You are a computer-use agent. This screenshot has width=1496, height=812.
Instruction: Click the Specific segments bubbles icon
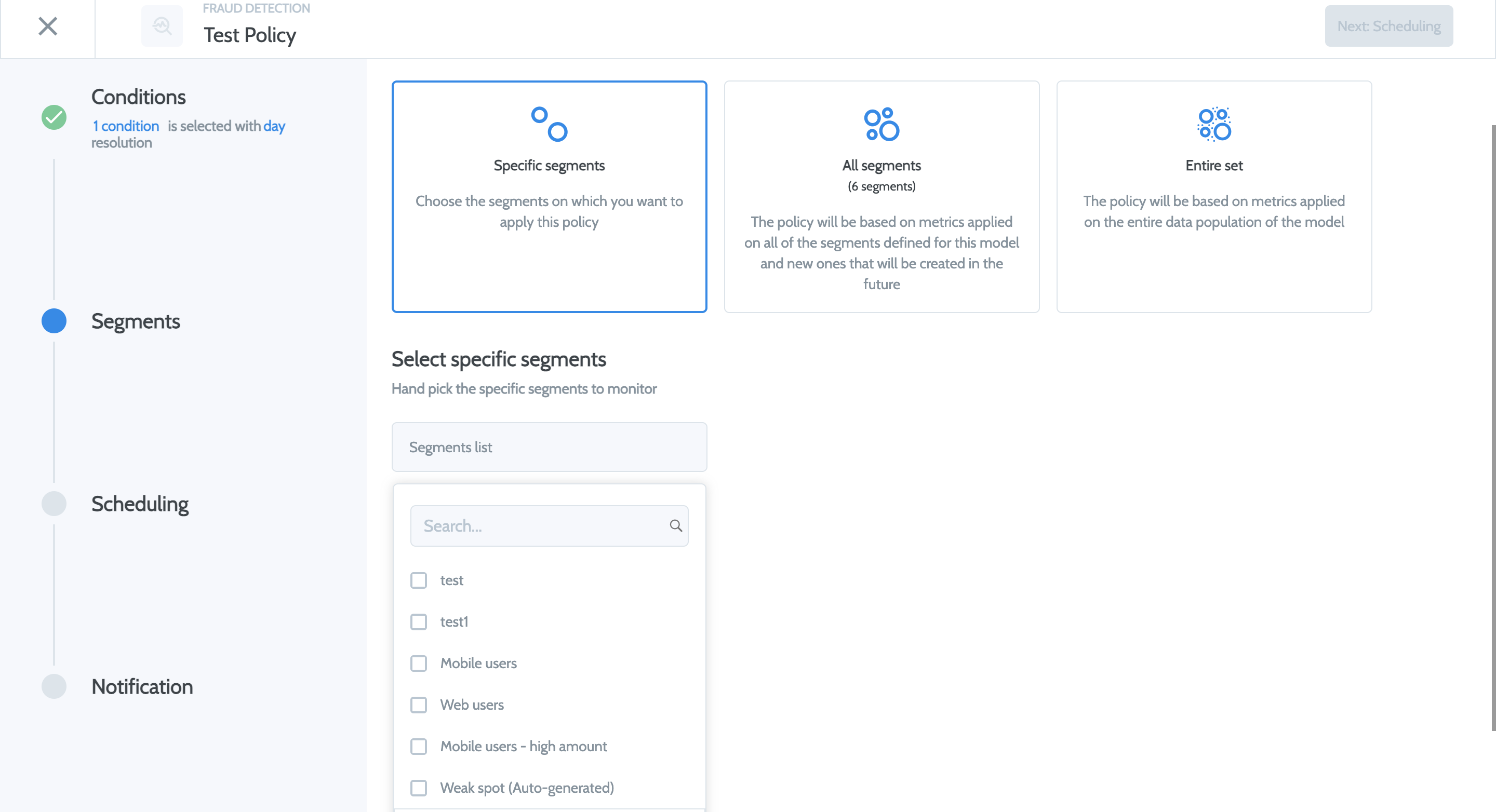549,124
